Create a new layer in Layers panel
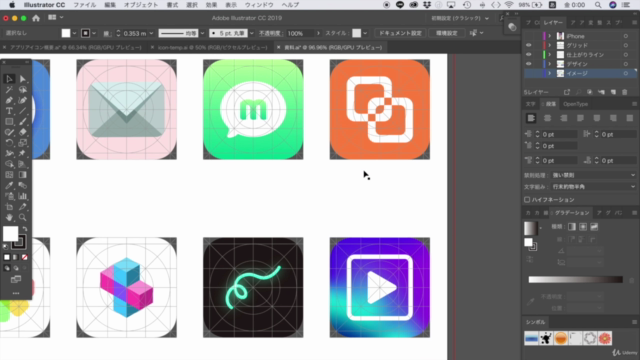 (613, 92)
